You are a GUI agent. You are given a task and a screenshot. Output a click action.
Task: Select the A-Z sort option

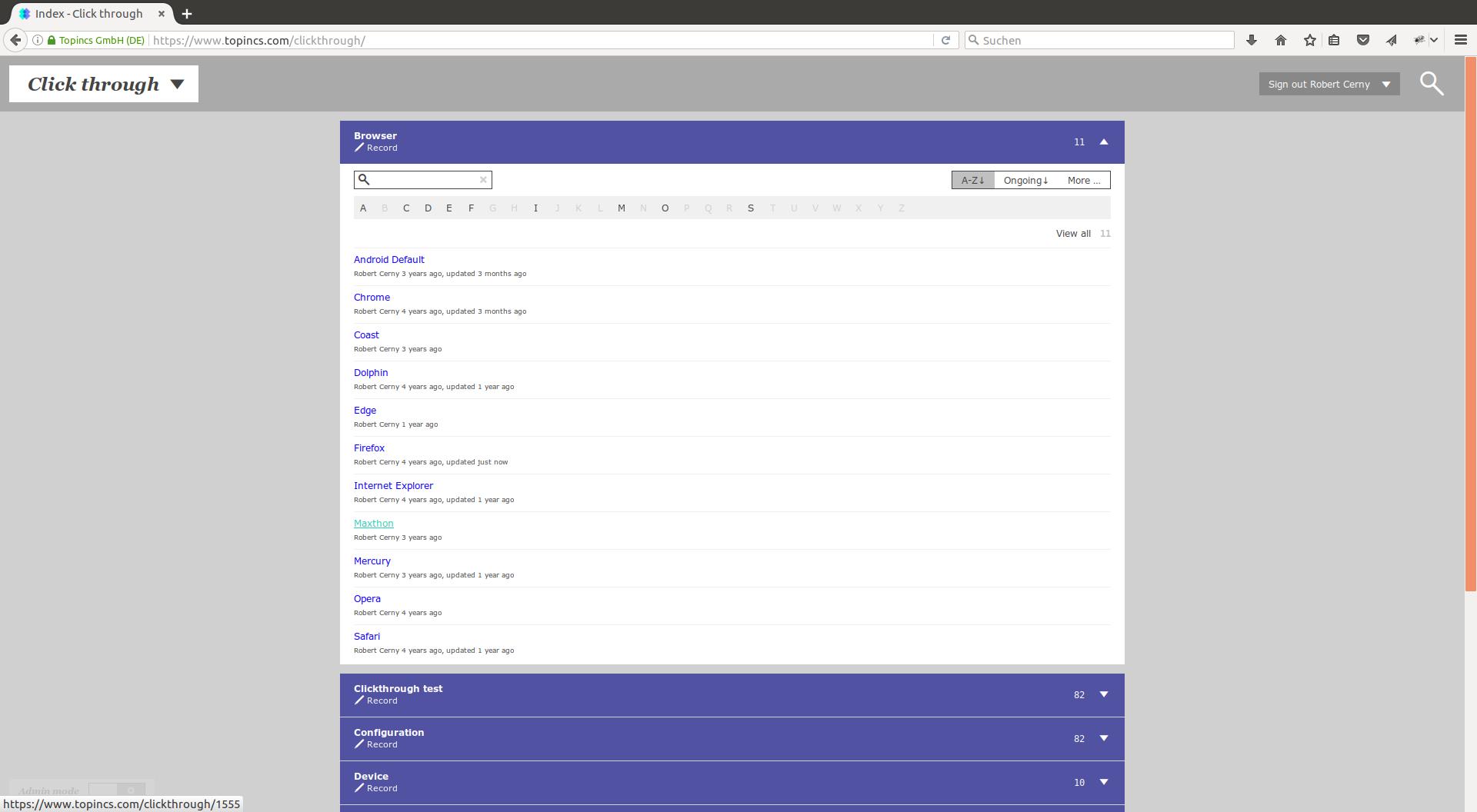pyautogui.click(x=972, y=180)
